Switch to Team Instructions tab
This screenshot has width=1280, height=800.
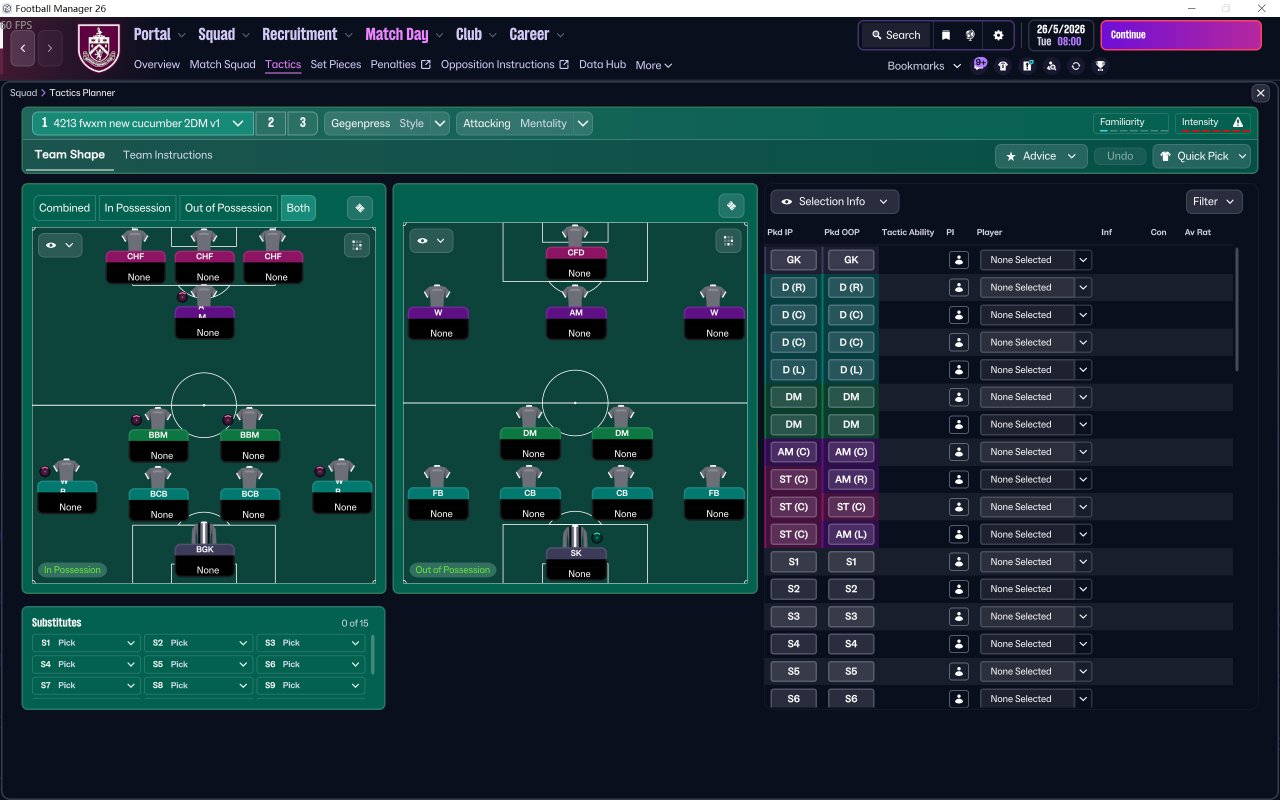(168, 155)
